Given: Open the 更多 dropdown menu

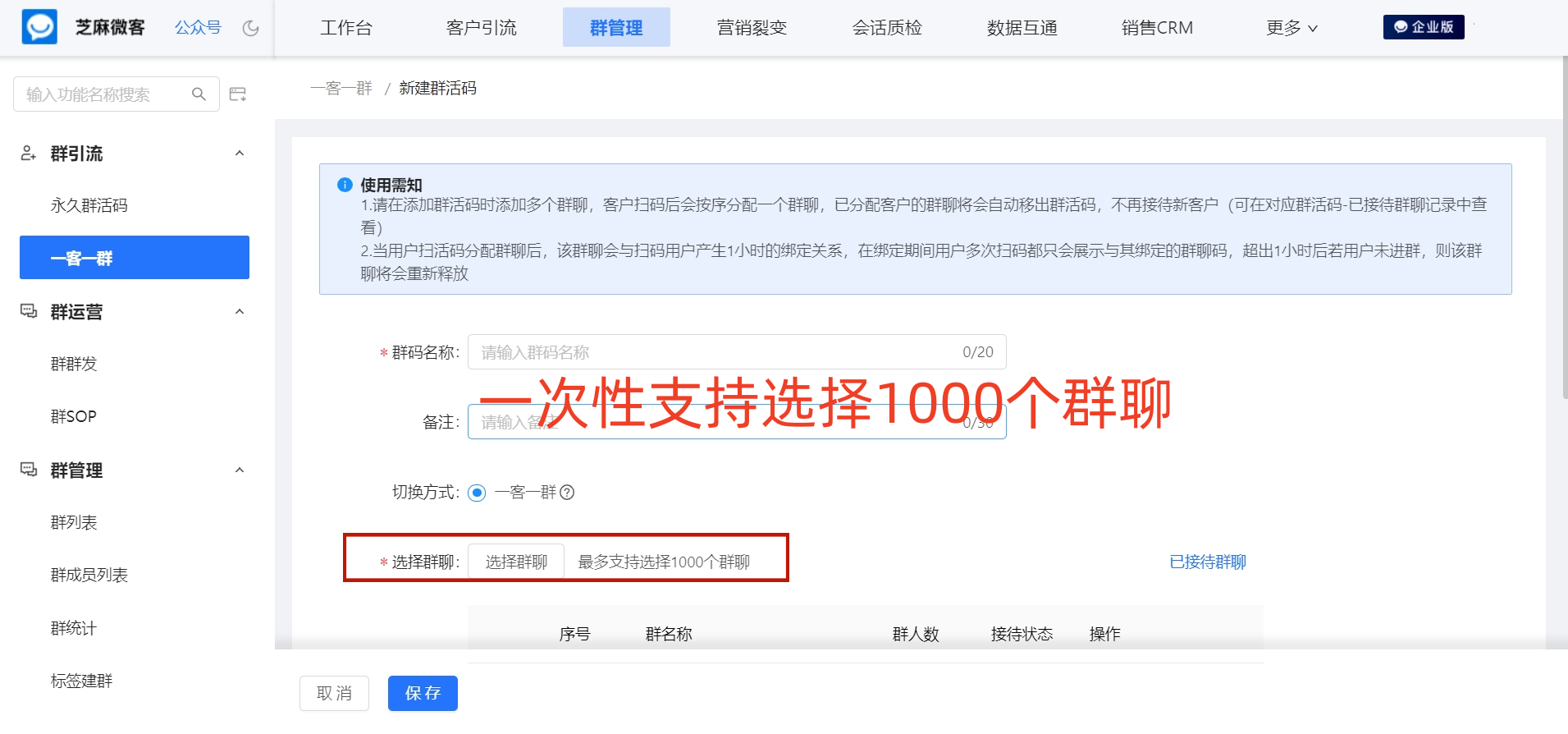Looking at the screenshot, I should 1291,28.
